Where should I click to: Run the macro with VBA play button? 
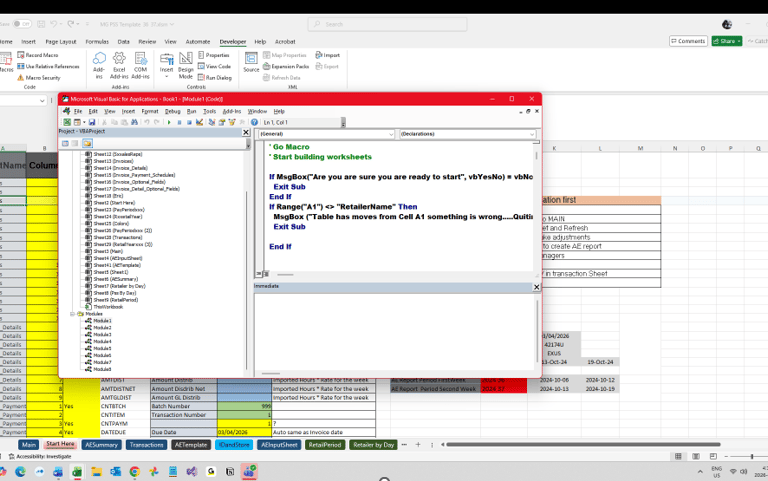click(x=171, y=122)
